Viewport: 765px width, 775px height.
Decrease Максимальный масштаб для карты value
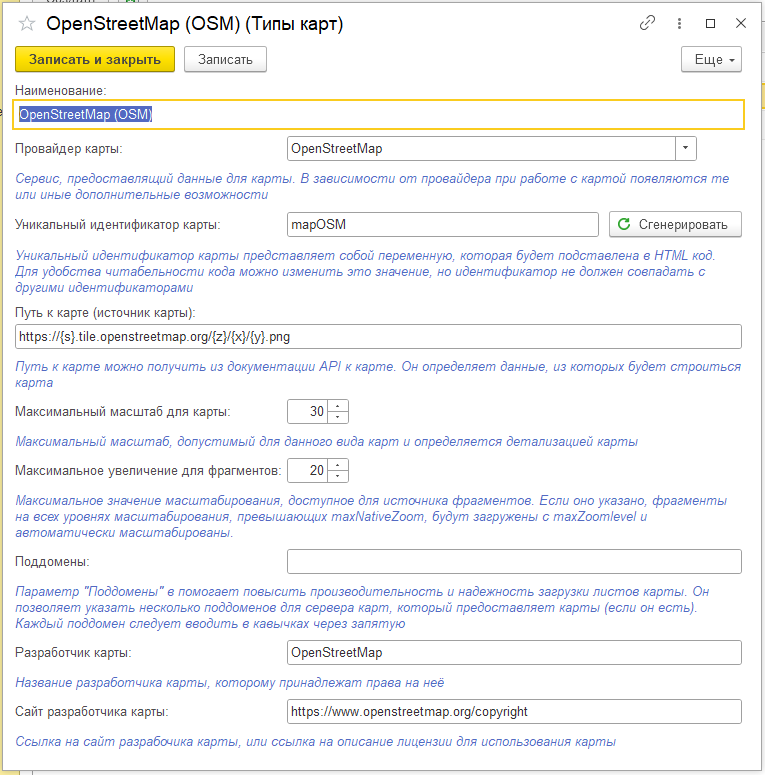click(338, 417)
